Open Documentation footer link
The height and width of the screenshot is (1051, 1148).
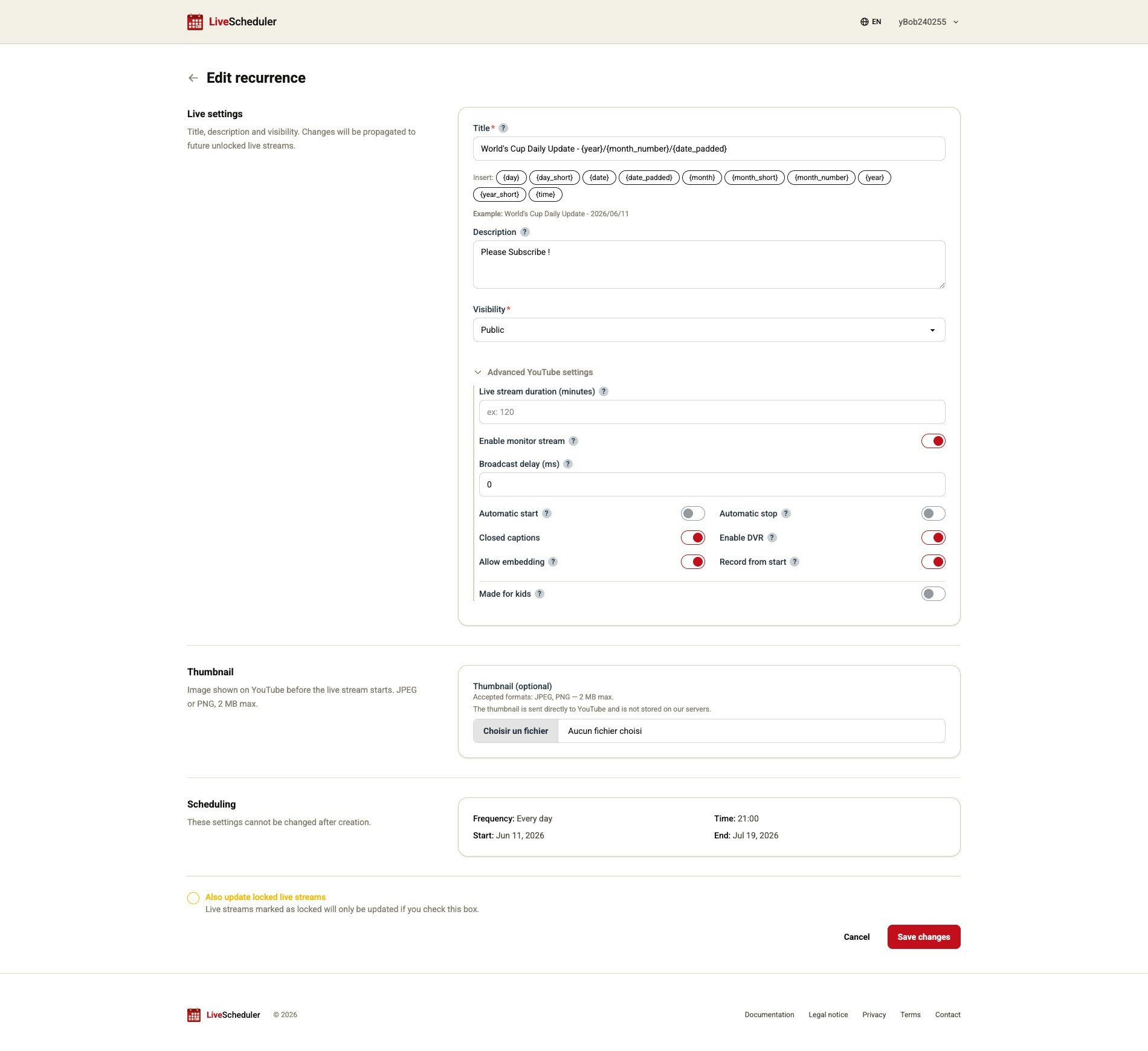[769, 1015]
